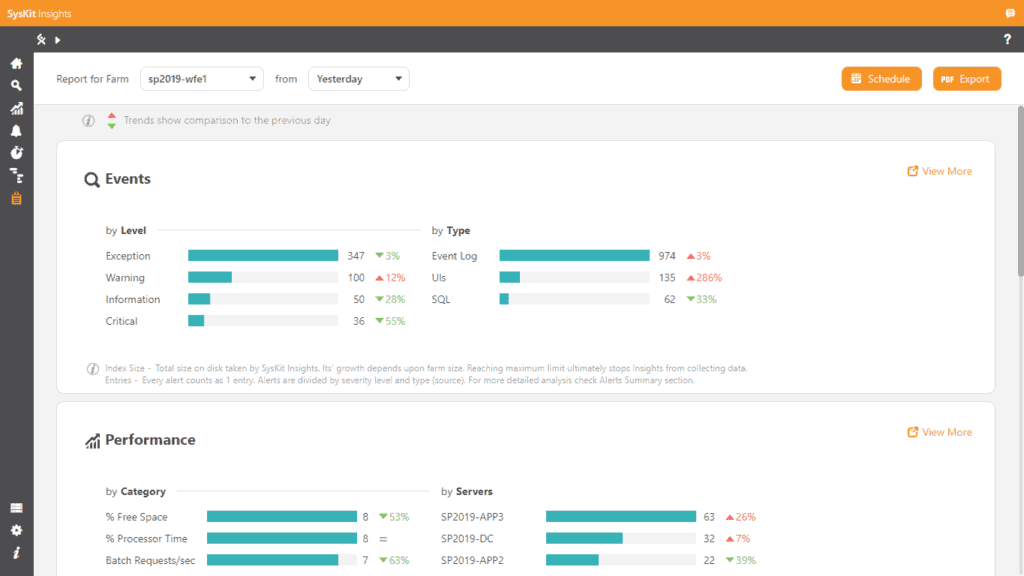Click the Performance section heading
This screenshot has width=1024, height=576.
[150, 440]
